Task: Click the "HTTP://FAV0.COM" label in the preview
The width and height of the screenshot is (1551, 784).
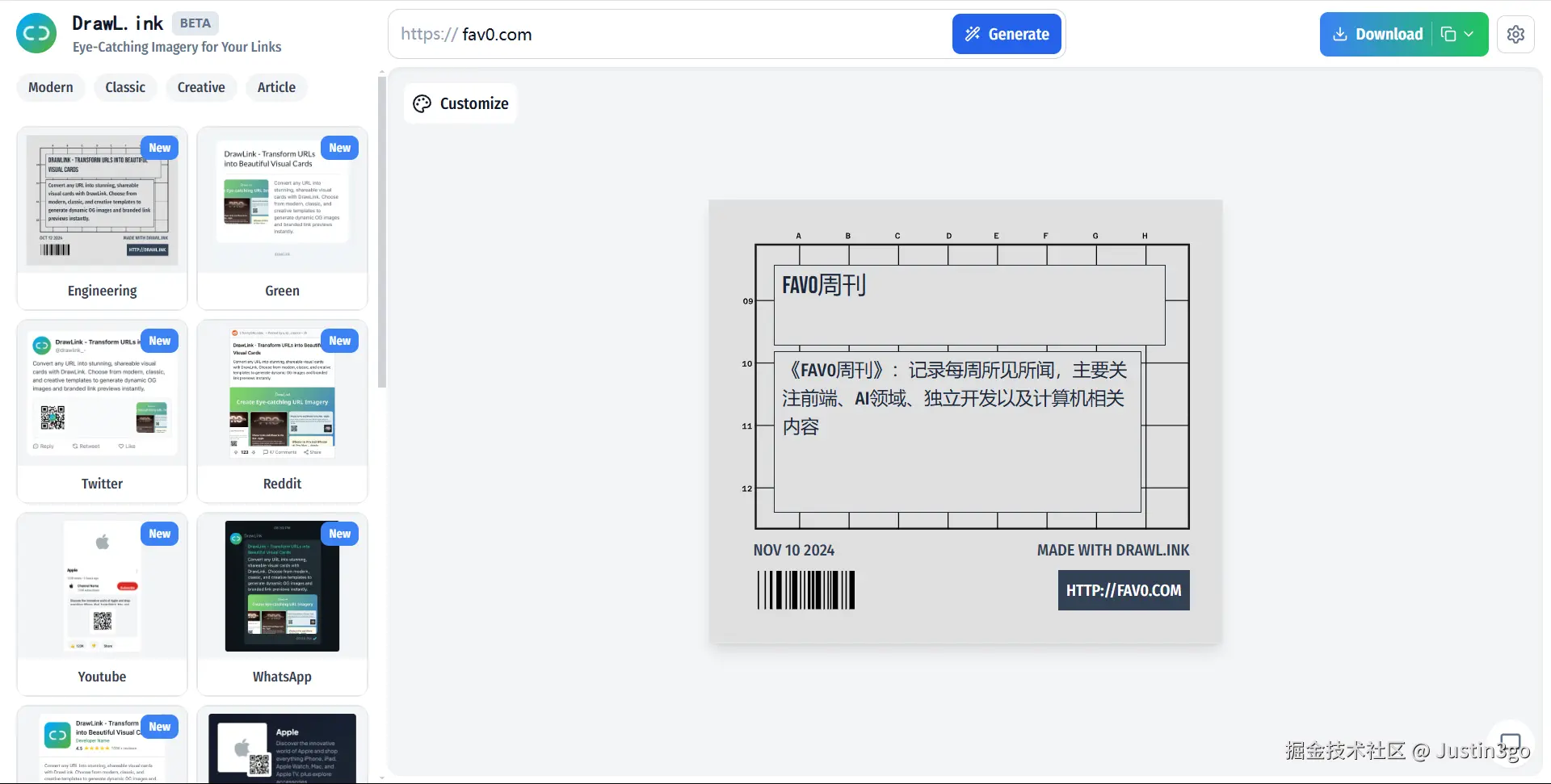Action: 1124,590
